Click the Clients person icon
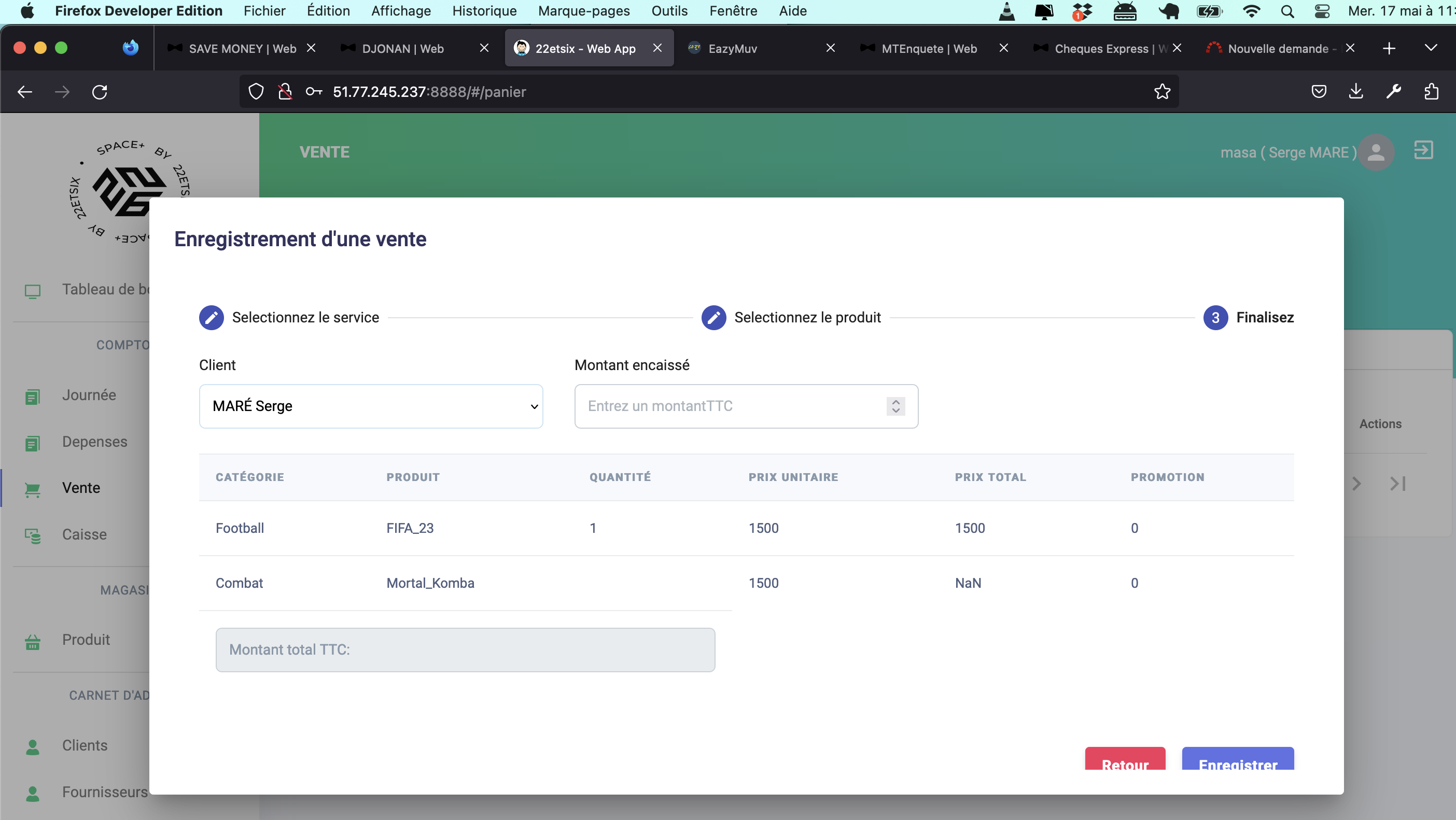Image resolution: width=1456 pixels, height=820 pixels. [32, 747]
